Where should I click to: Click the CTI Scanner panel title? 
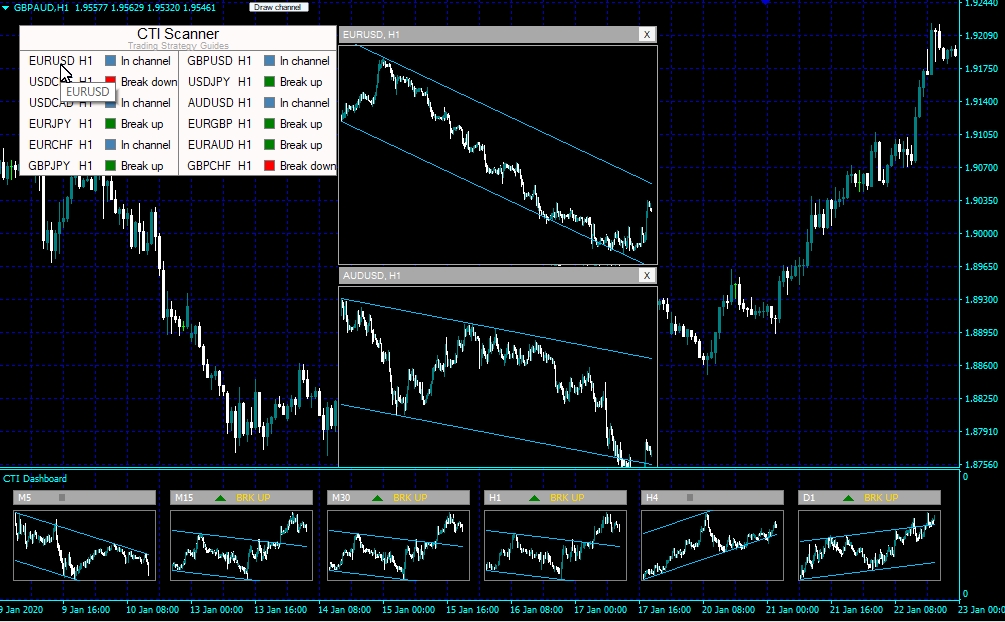coord(178,34)
